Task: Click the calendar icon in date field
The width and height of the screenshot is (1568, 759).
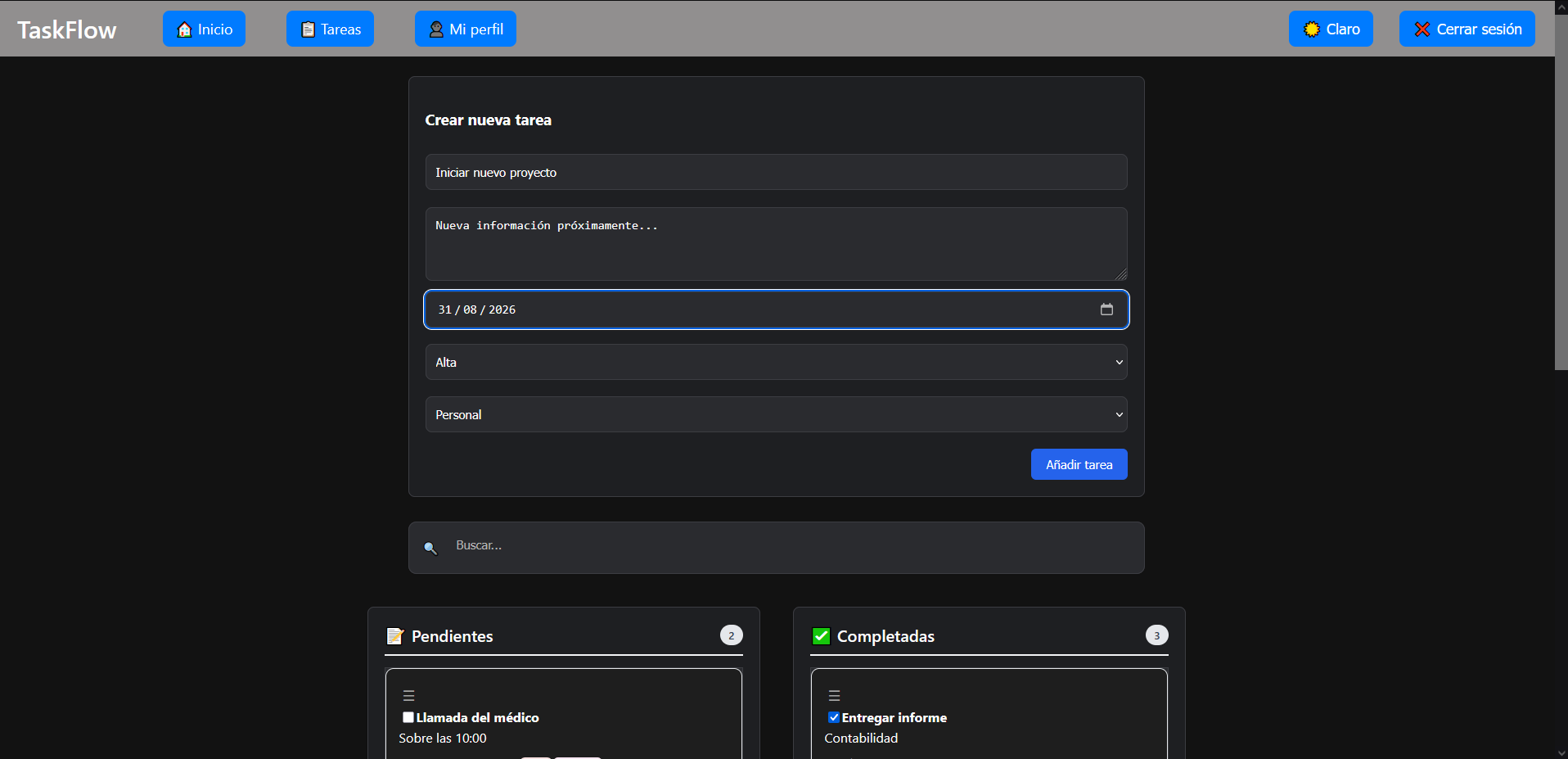Action: click(1106, 309)
